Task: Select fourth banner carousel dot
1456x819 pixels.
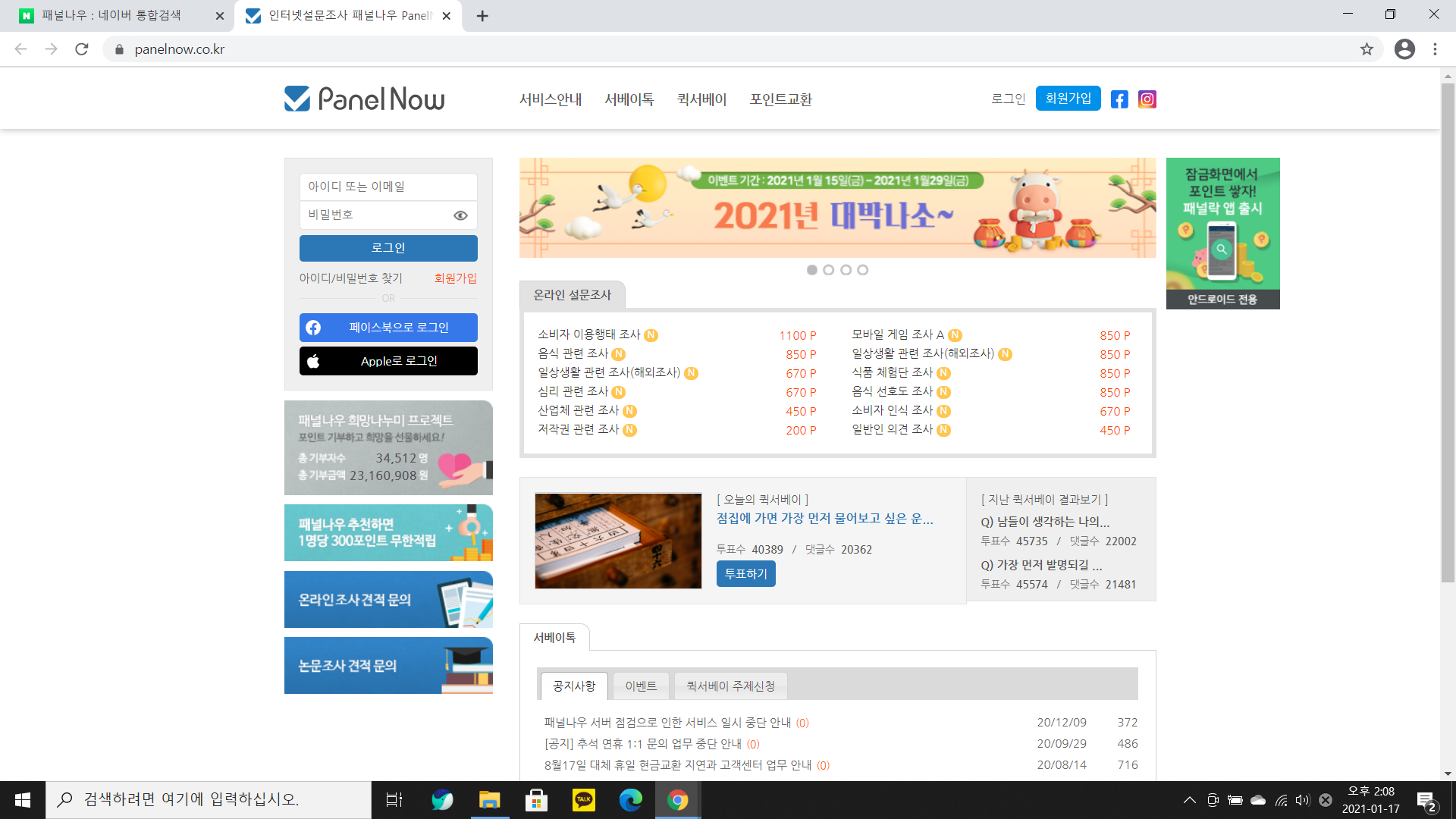Action: coord(862,270)
